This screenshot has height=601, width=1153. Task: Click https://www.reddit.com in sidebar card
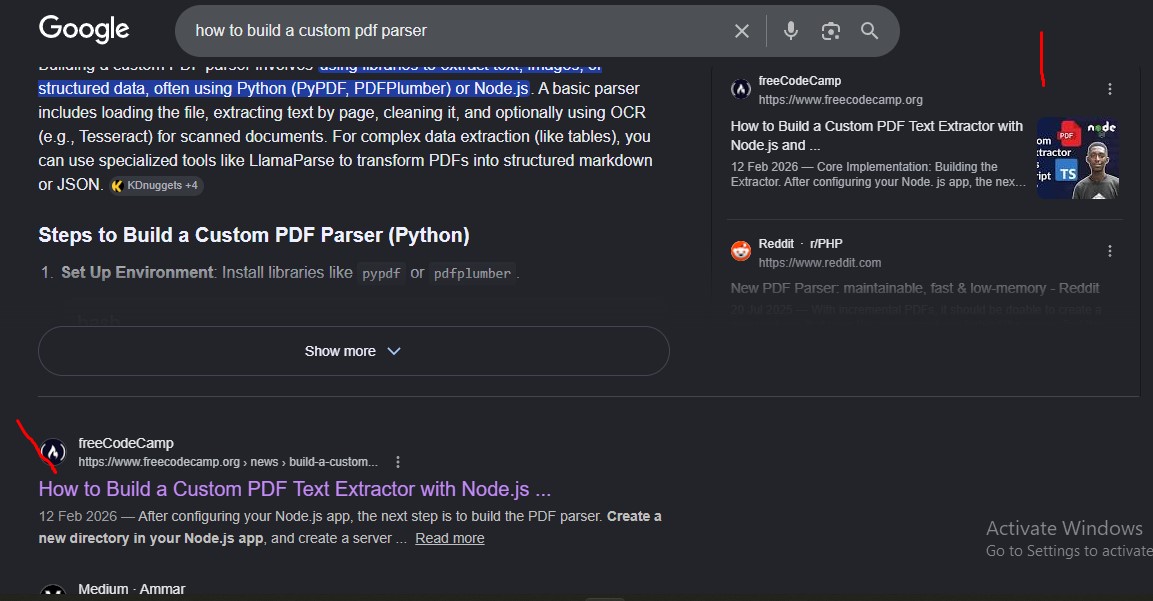[819, 263]
